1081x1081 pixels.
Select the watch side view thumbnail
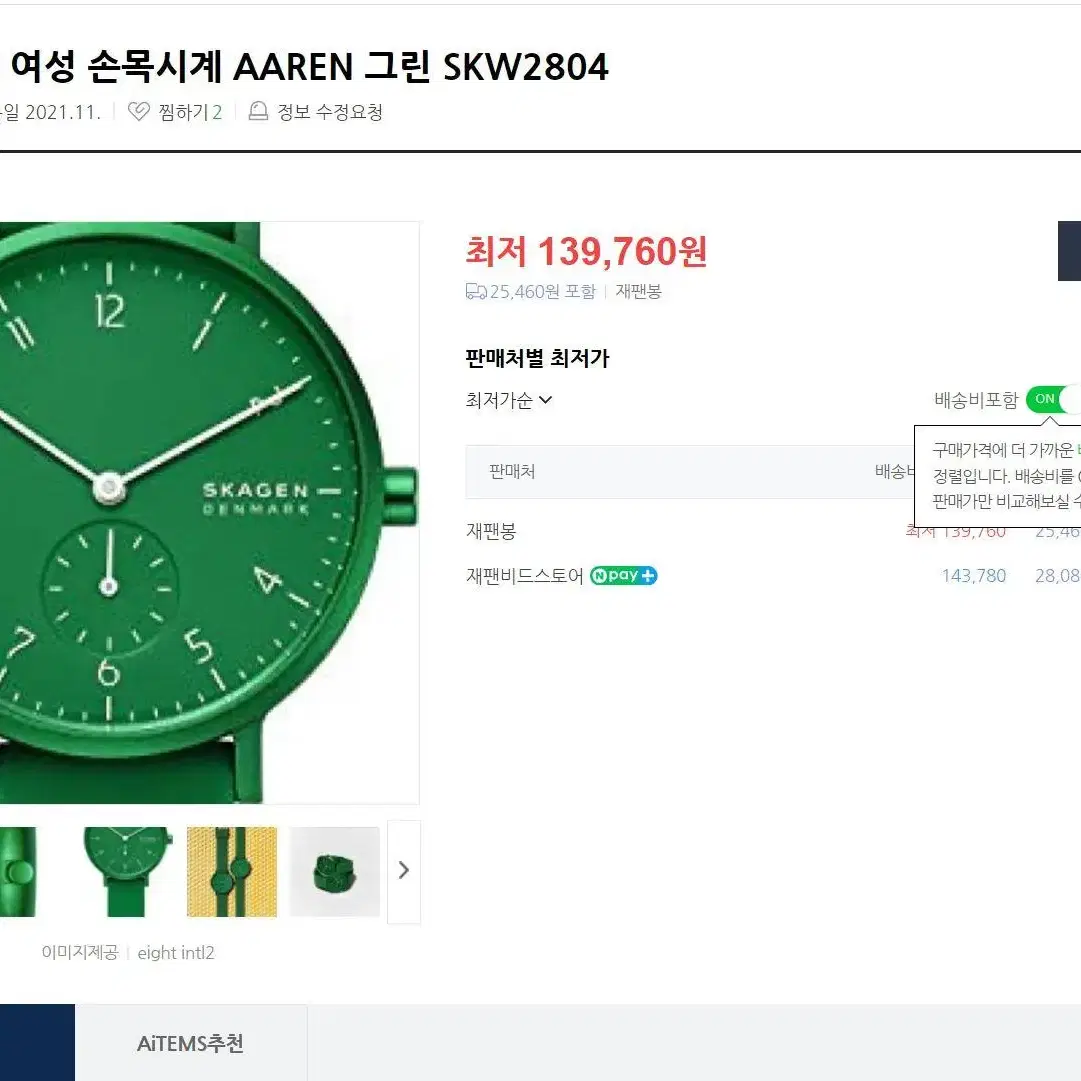(x=18, y=871)
